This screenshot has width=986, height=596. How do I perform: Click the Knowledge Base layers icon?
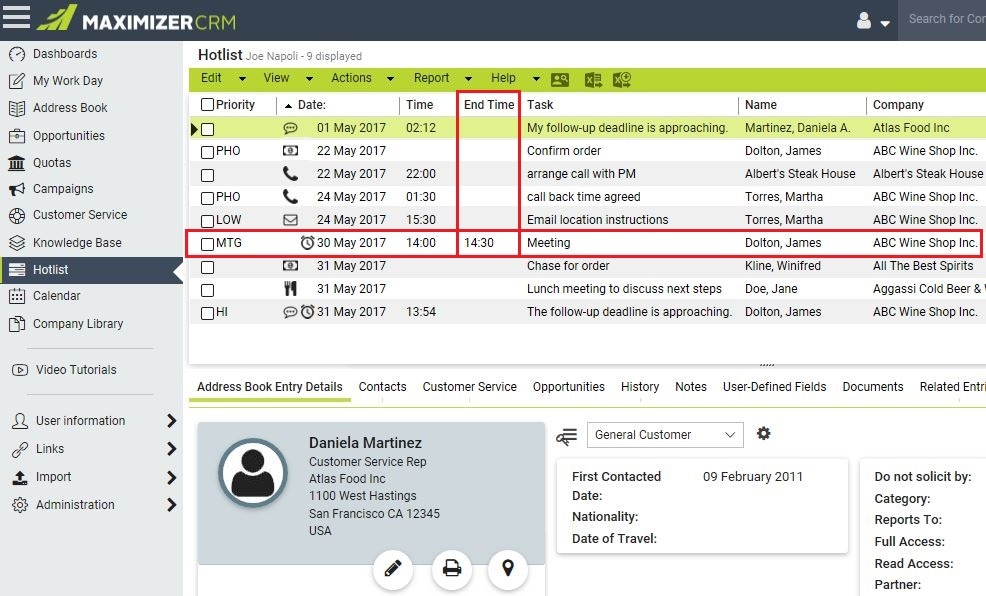pos(17,243)
